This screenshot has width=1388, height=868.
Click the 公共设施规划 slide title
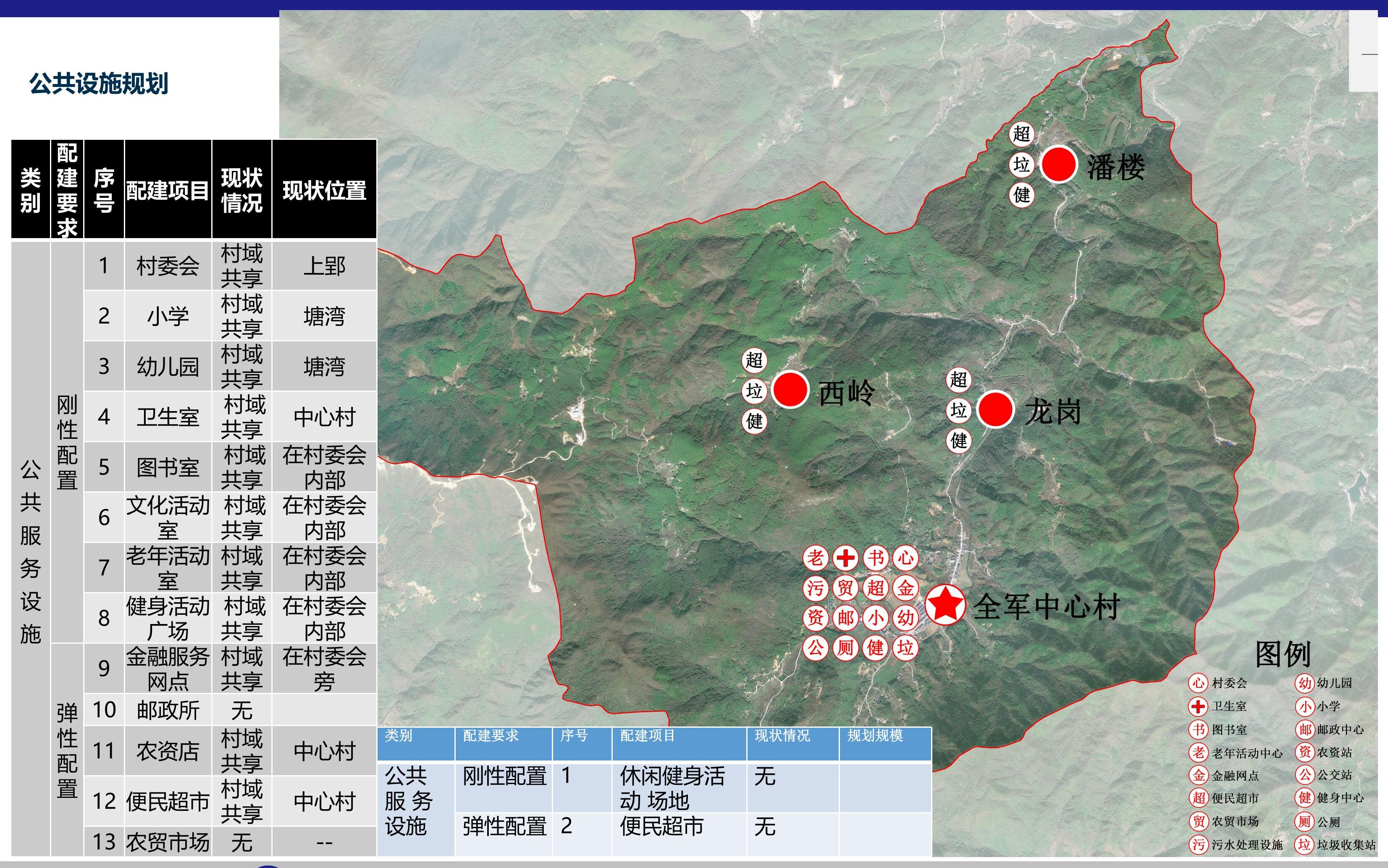[x=99, y=83]
